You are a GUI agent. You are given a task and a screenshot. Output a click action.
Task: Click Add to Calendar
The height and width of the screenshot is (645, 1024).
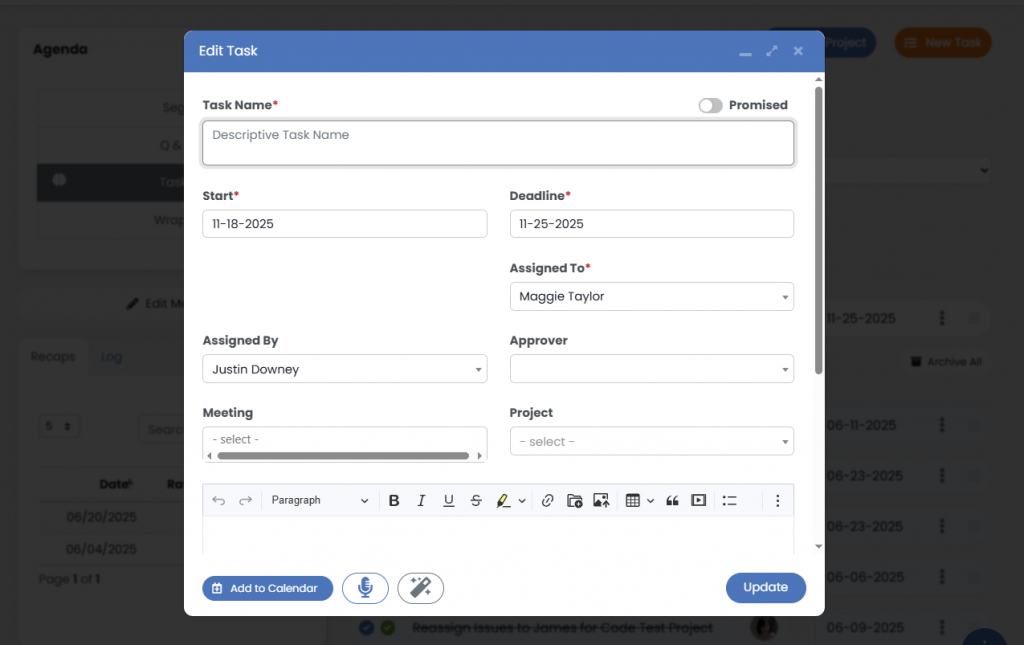click(267, 588)
